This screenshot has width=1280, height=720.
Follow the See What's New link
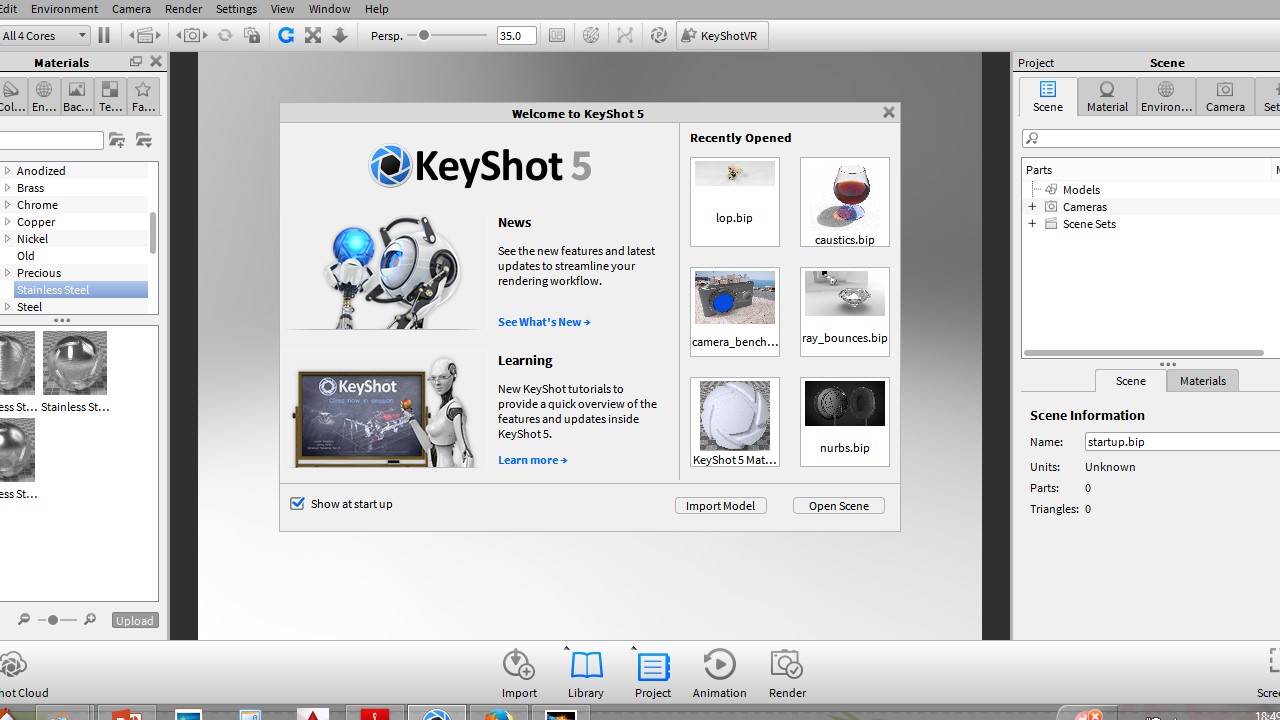pyautogui.click(x=544, y=322)
